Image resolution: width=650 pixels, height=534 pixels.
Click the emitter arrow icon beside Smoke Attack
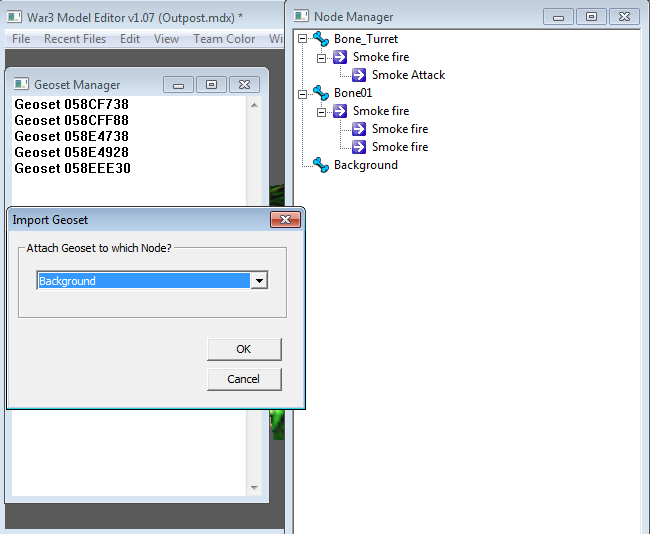[359, 75]
